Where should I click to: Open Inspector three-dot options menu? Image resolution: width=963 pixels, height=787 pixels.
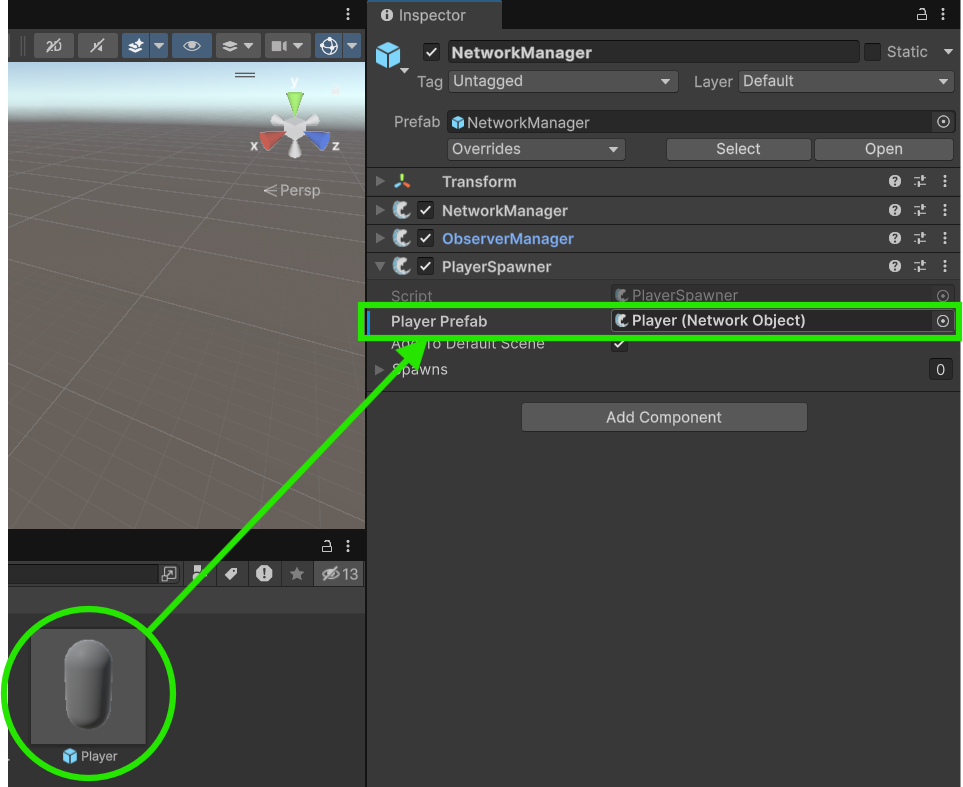[x=943, y=14]
